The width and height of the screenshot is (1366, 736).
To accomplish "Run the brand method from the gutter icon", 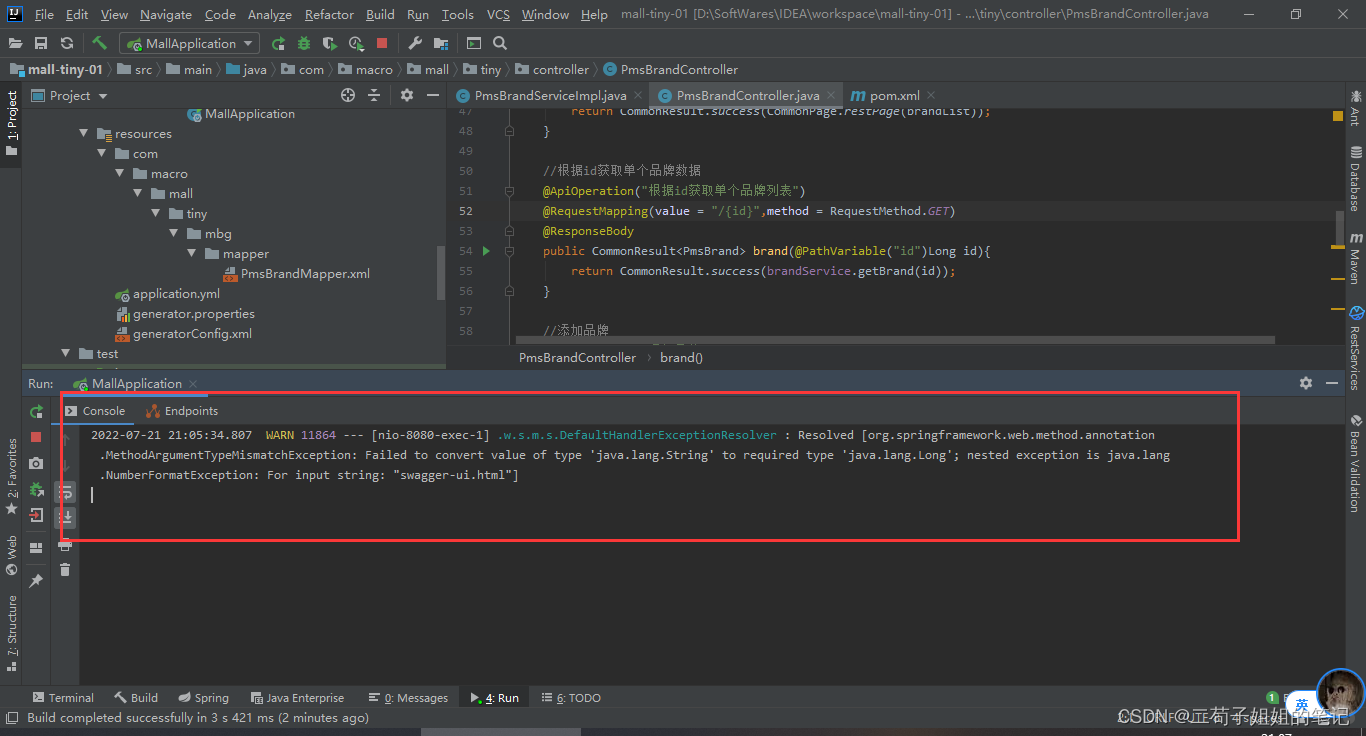I will pyautogui.click(x=486, y=251).
